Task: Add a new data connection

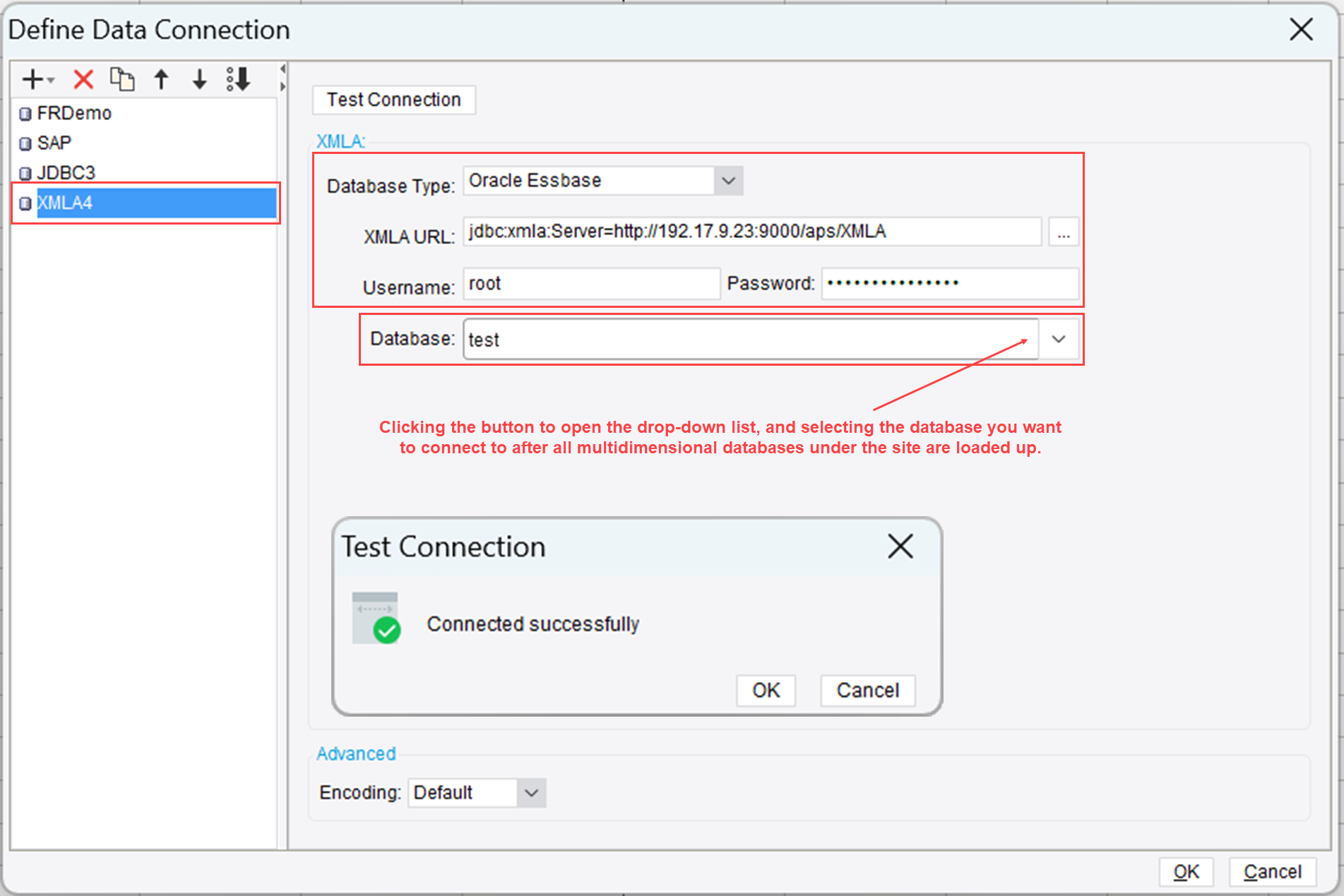Action: pyautogui.click(x=31, y=79)
